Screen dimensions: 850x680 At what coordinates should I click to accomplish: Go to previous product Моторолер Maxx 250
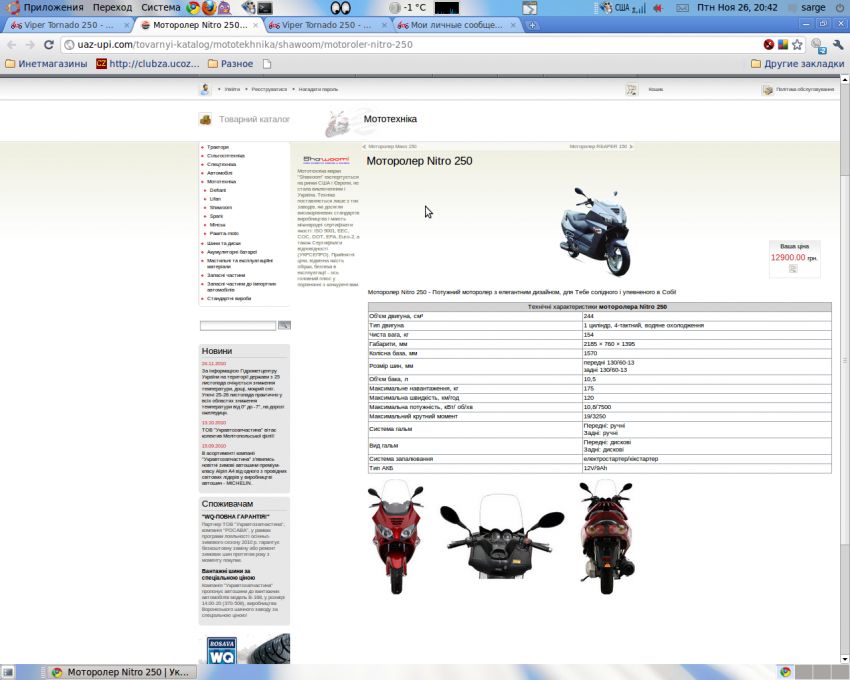392,146
